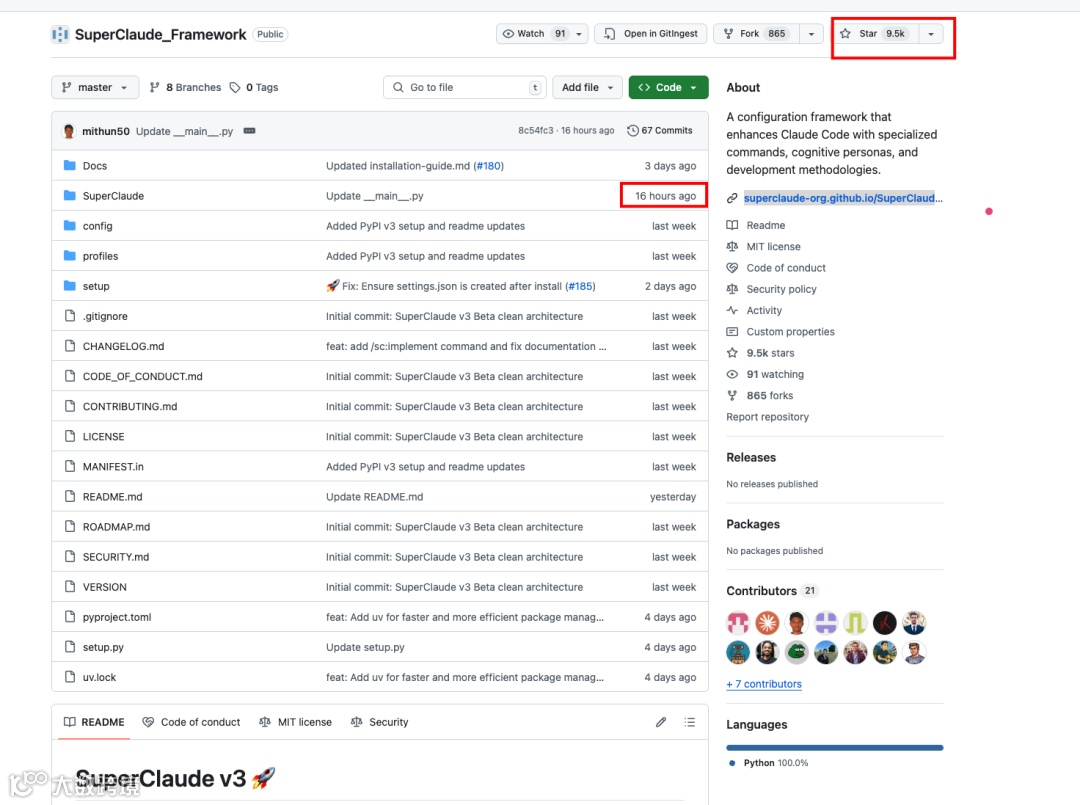The width and height of the screenshot is (1080, 805).
Task: Click the SuperClaude_Framework repository avatar icon
Action: [60, 34]
